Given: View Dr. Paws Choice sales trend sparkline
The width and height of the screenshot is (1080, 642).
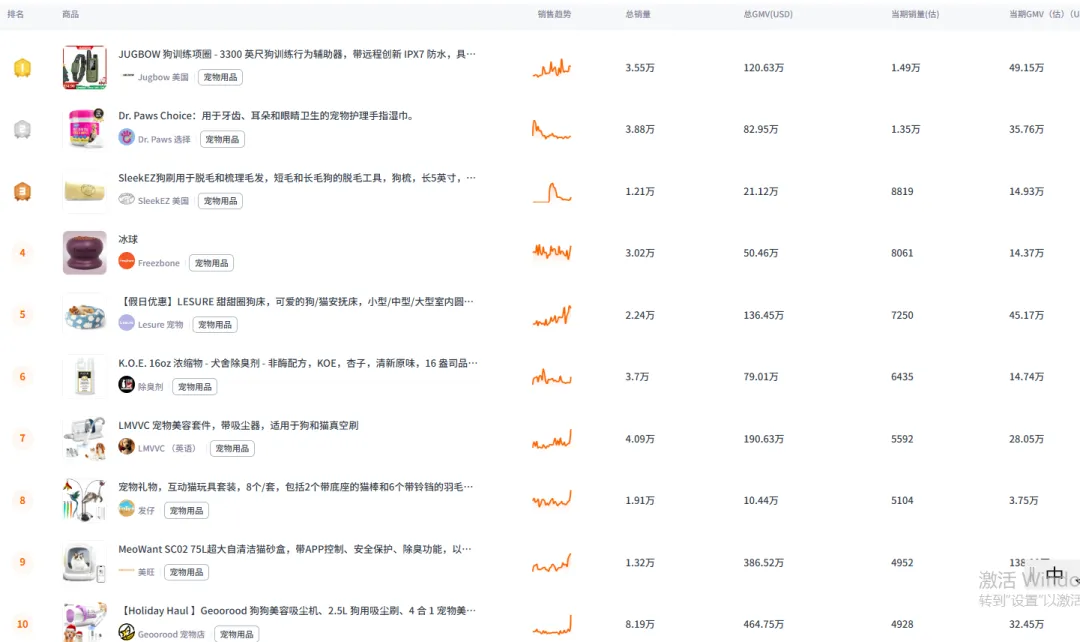Looking at the screenshot, I should (552, 130).
